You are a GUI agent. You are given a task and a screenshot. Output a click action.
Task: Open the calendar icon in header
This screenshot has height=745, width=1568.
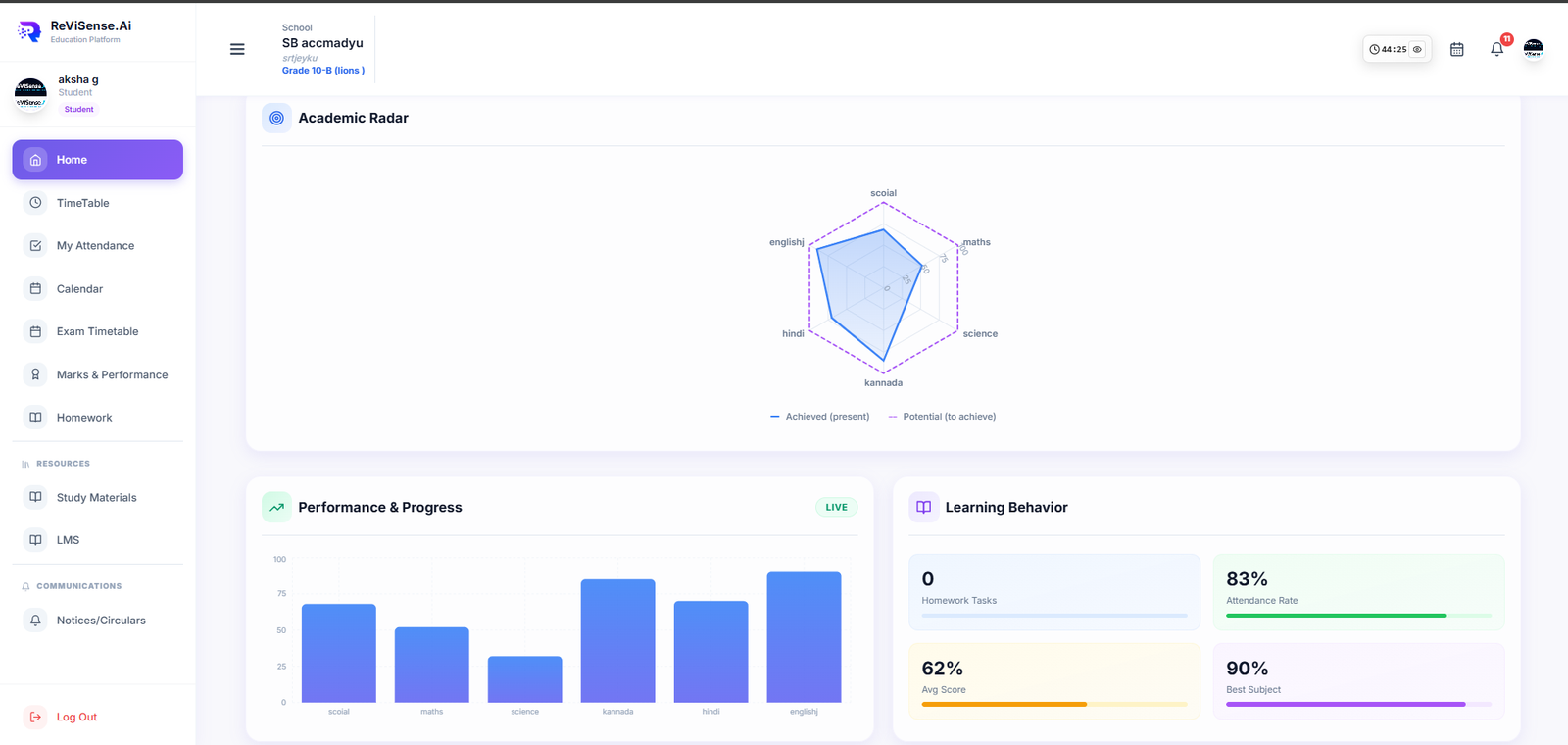(x=1457, y=49)
